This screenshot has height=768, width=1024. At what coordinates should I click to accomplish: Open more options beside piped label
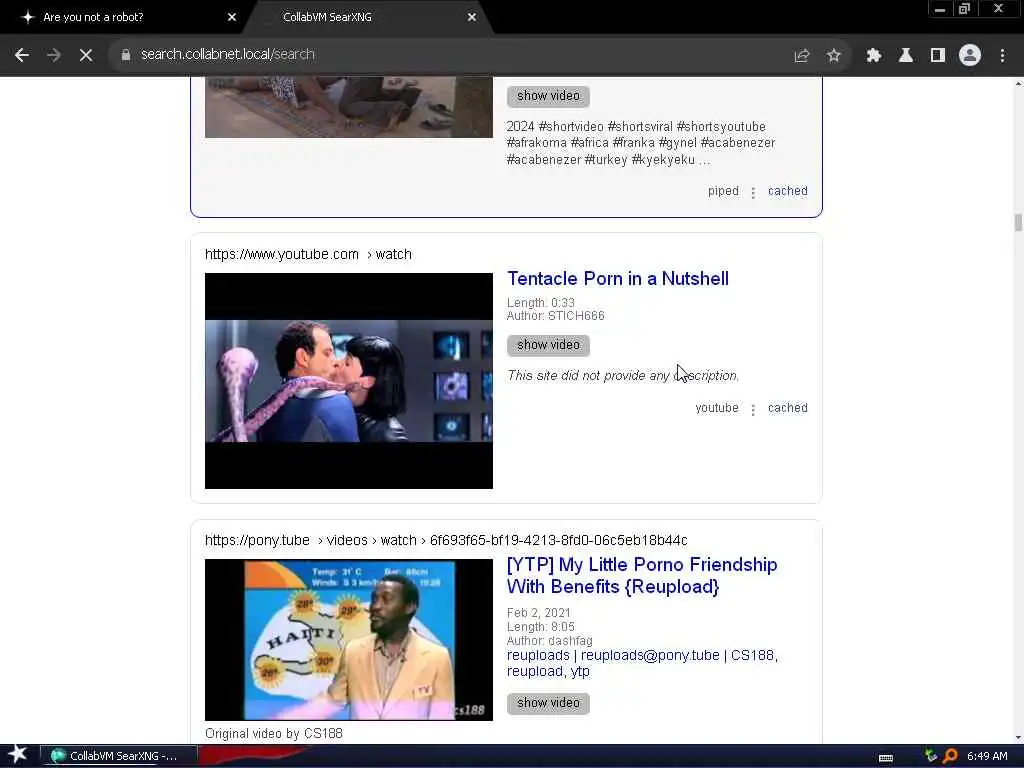(x=753, y=193)
